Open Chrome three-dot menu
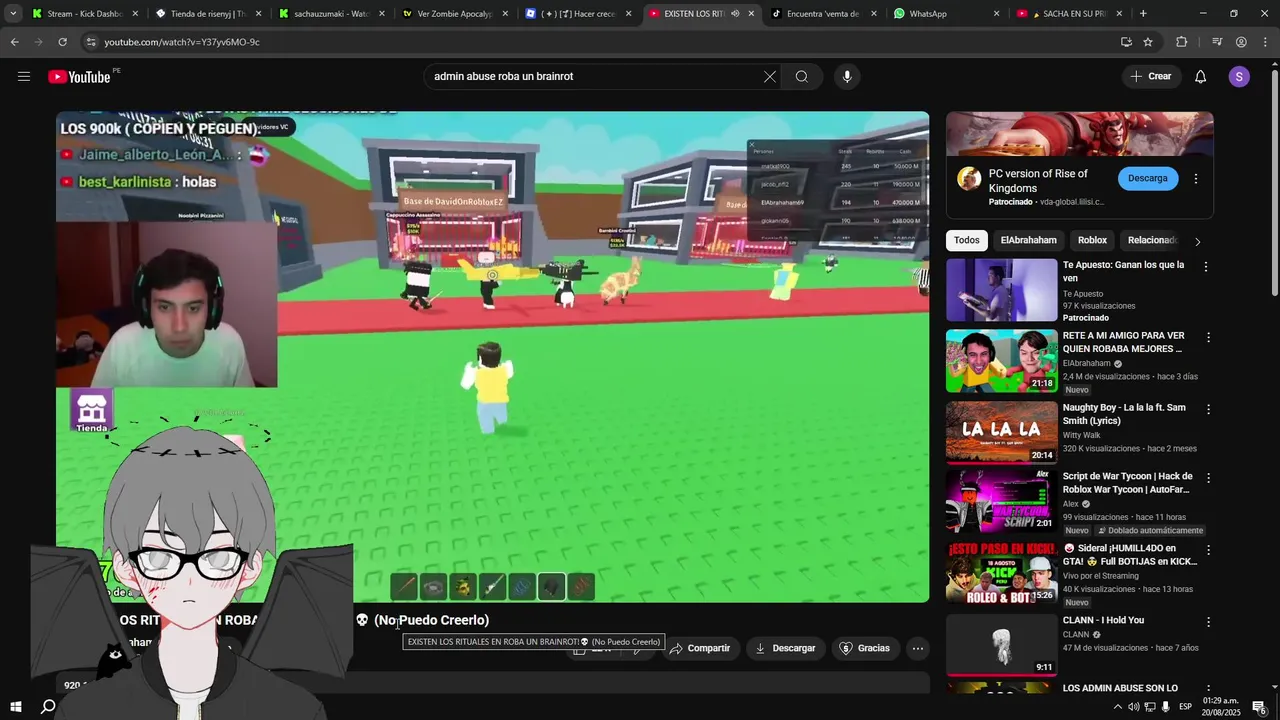 tap(1265, 42)
